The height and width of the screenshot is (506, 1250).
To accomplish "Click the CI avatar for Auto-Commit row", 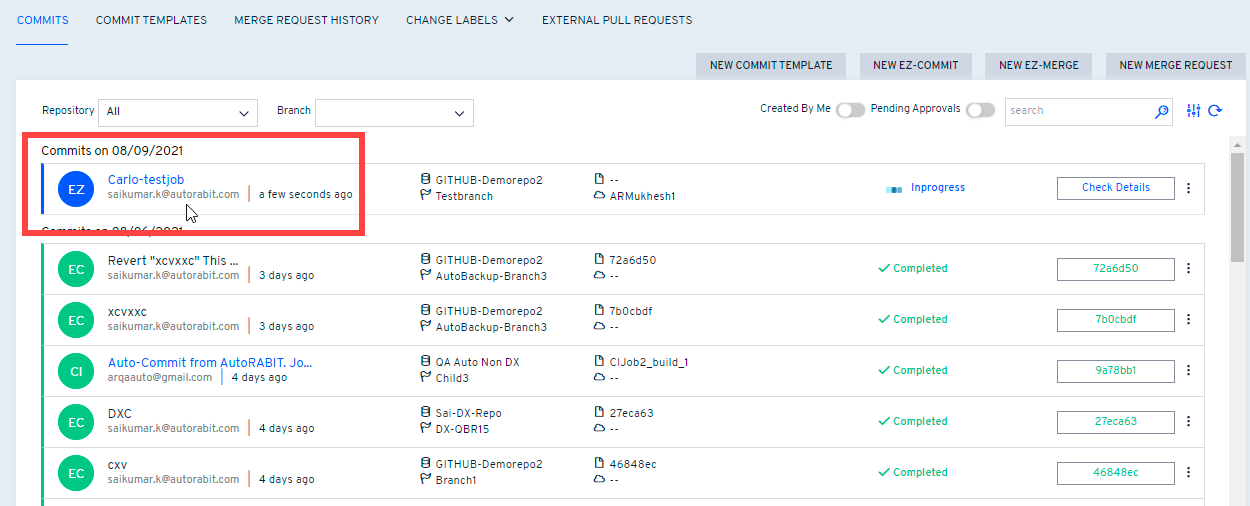I will (76, 370).
